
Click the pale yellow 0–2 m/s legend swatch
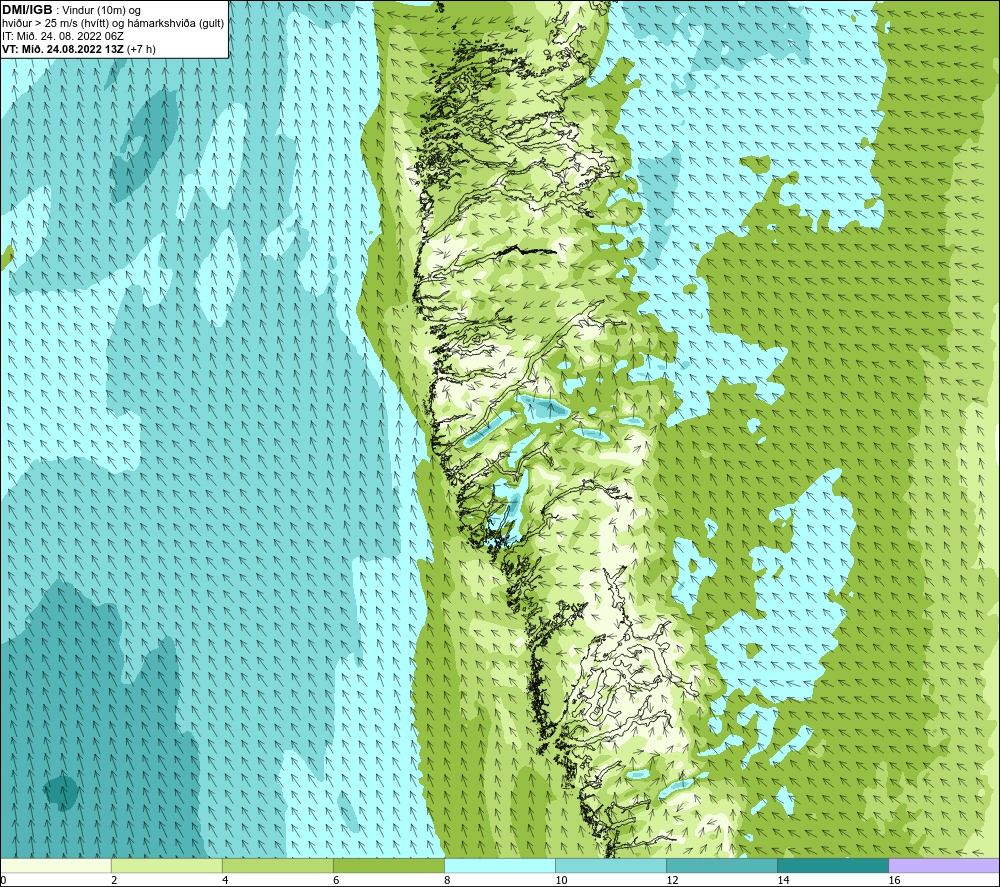click(x=56, y=865)
